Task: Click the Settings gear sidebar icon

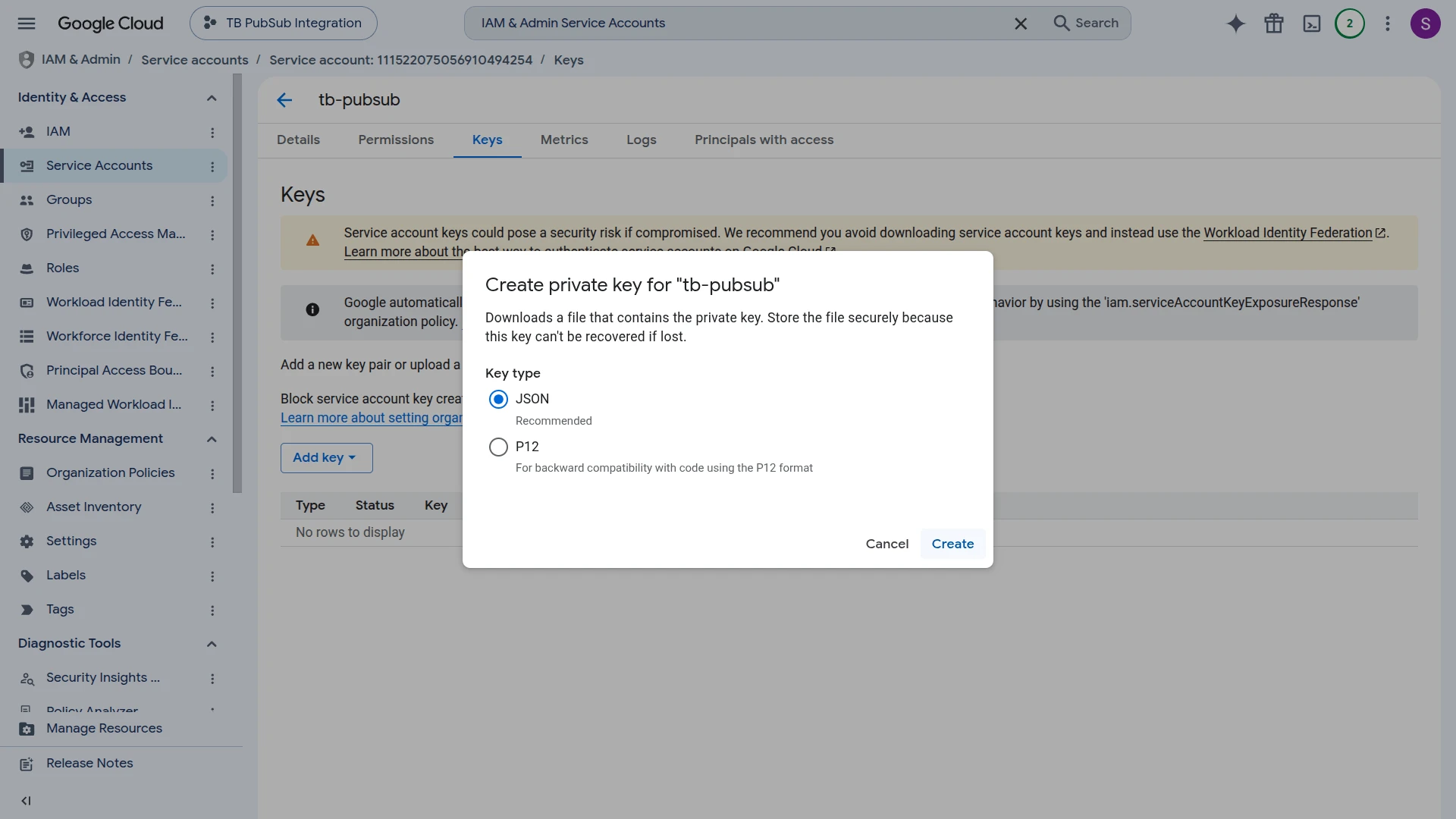Action: coord(27,541)
